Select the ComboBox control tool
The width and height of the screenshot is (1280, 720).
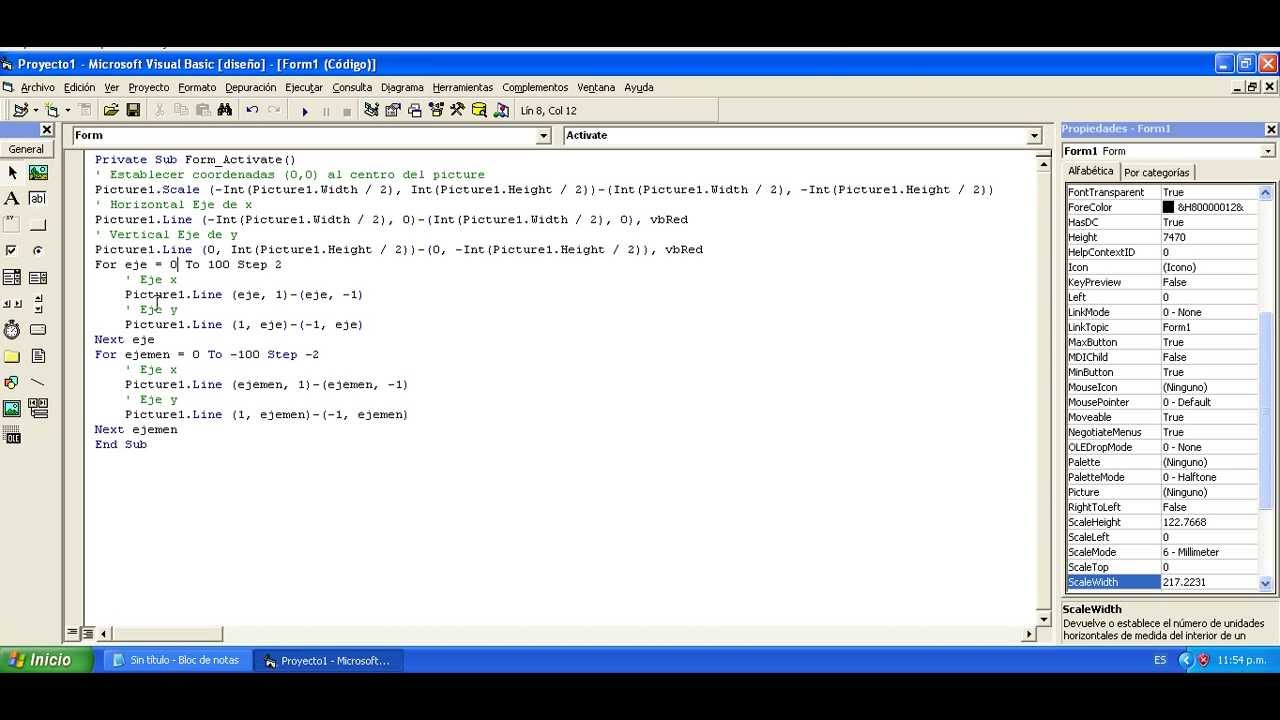coord(12,278)
